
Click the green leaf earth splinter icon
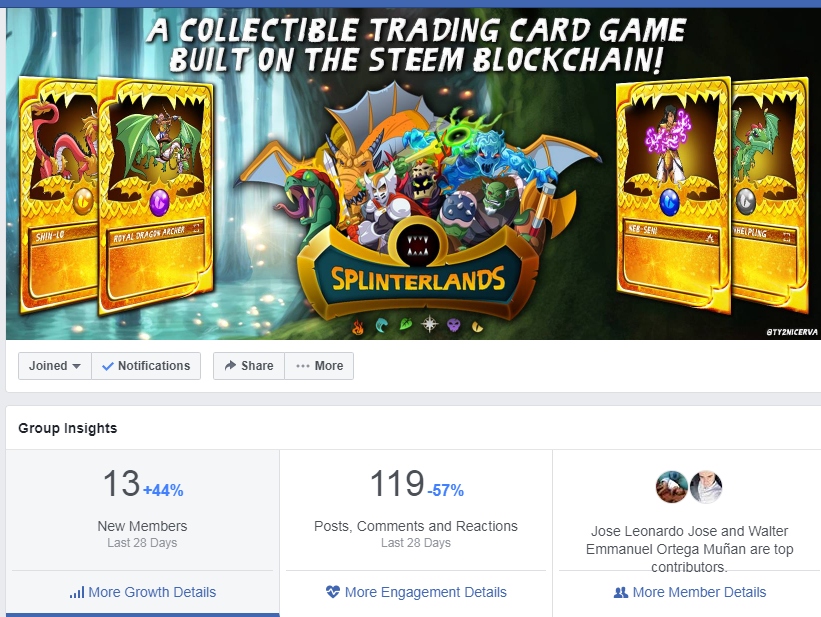tap(406, 325)
